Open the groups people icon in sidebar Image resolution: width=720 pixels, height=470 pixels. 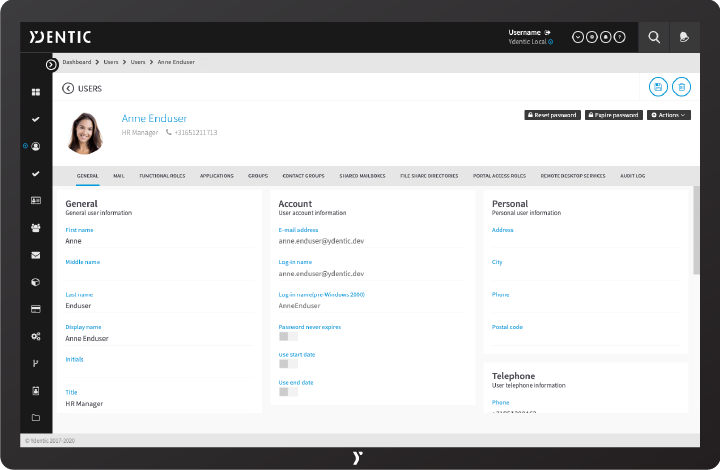[36, 228]
